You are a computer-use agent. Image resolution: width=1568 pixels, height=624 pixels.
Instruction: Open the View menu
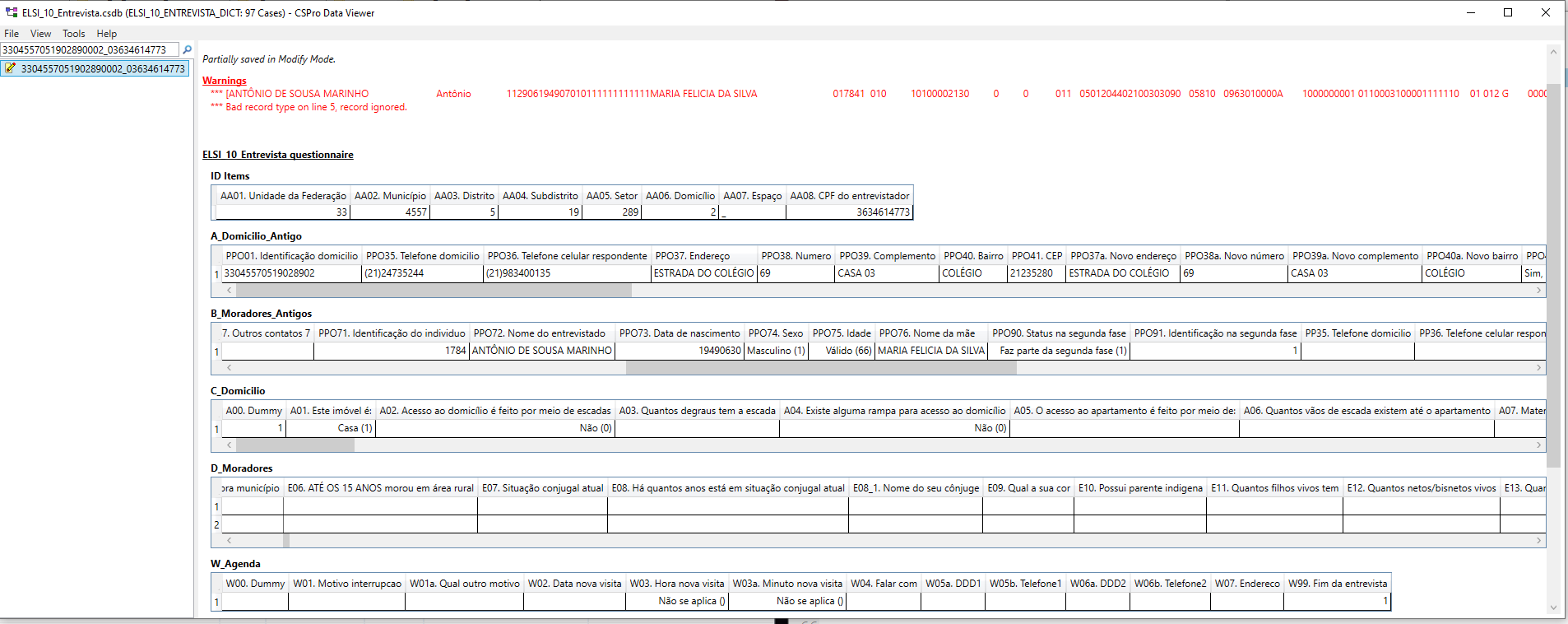tap(40, 34)
